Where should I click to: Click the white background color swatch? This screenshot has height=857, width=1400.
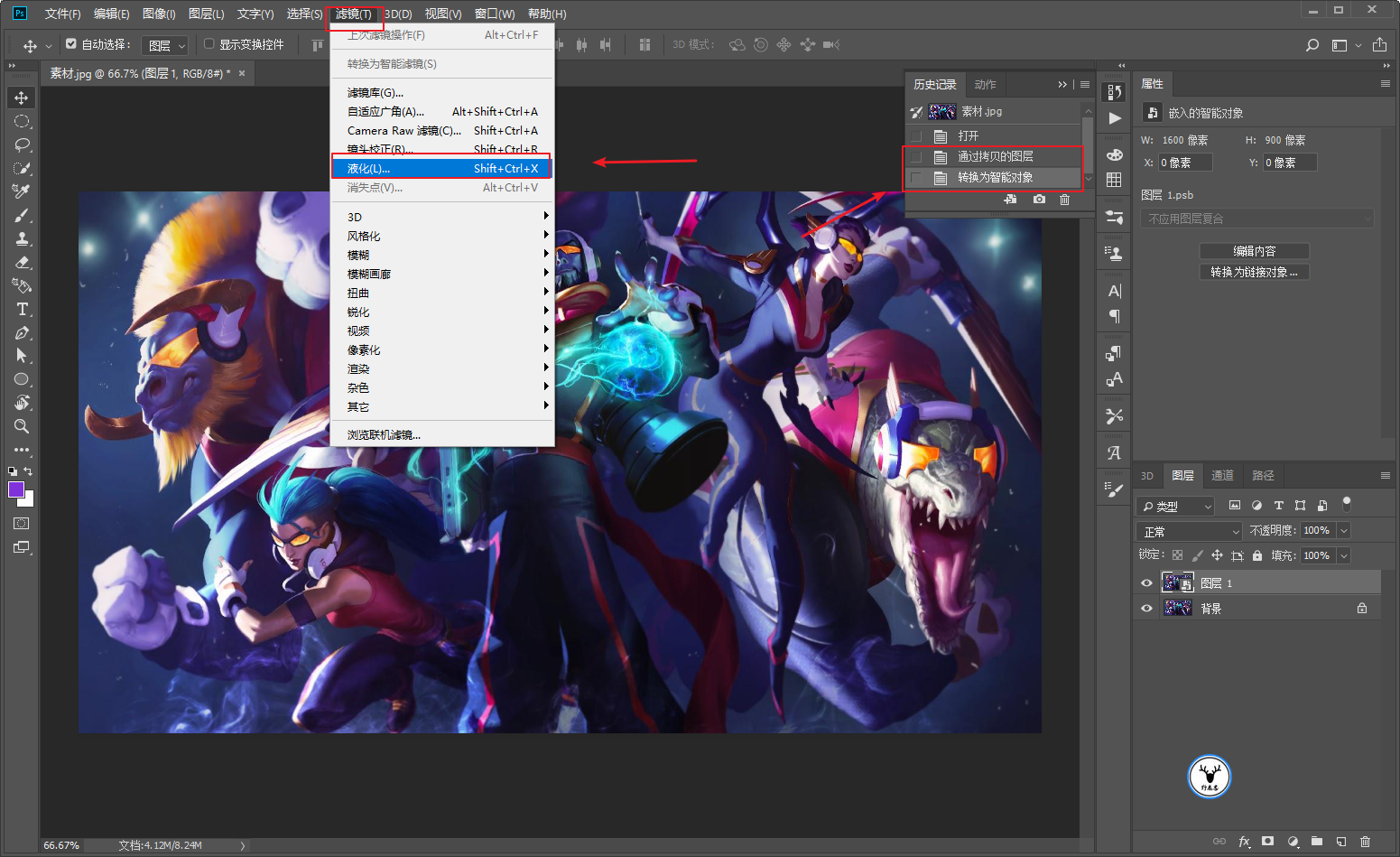pyautogui.click(x=28, y=500)
